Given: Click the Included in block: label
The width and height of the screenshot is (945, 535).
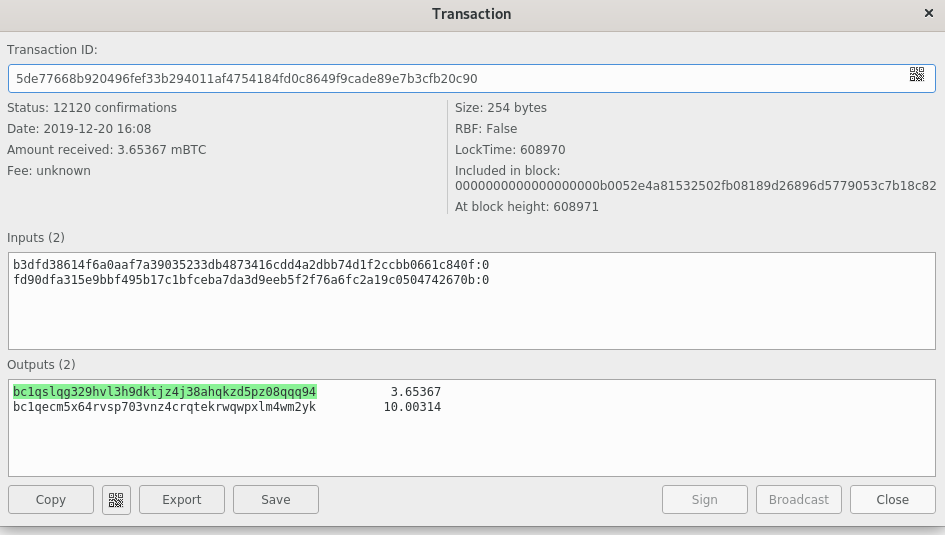Looking at the screenshot, I should tap(507, 171).
